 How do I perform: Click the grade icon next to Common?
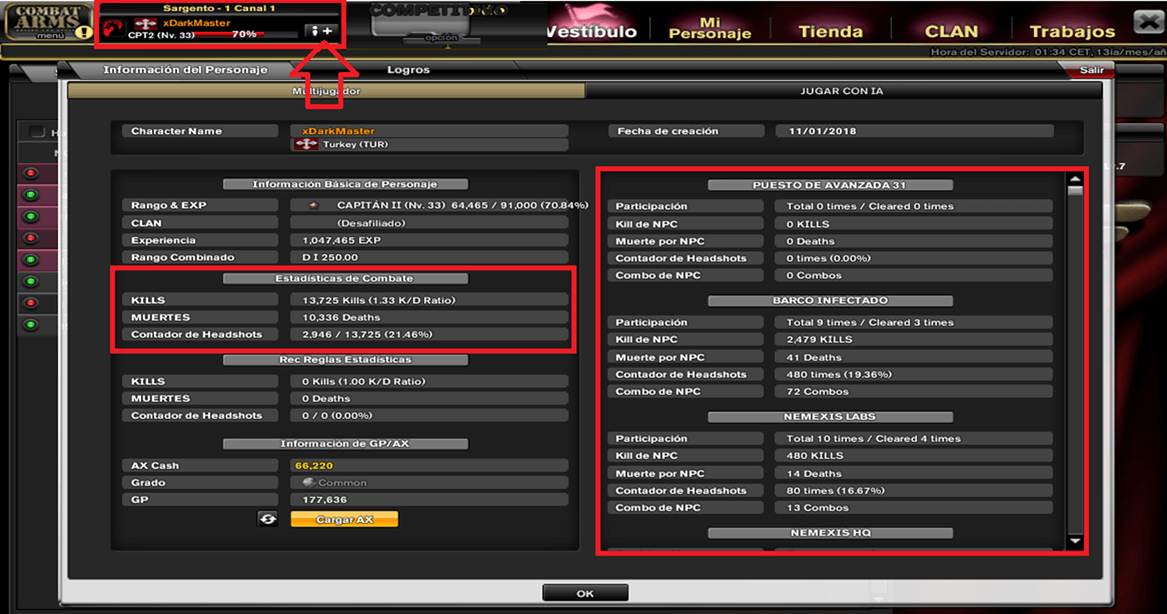308,482
